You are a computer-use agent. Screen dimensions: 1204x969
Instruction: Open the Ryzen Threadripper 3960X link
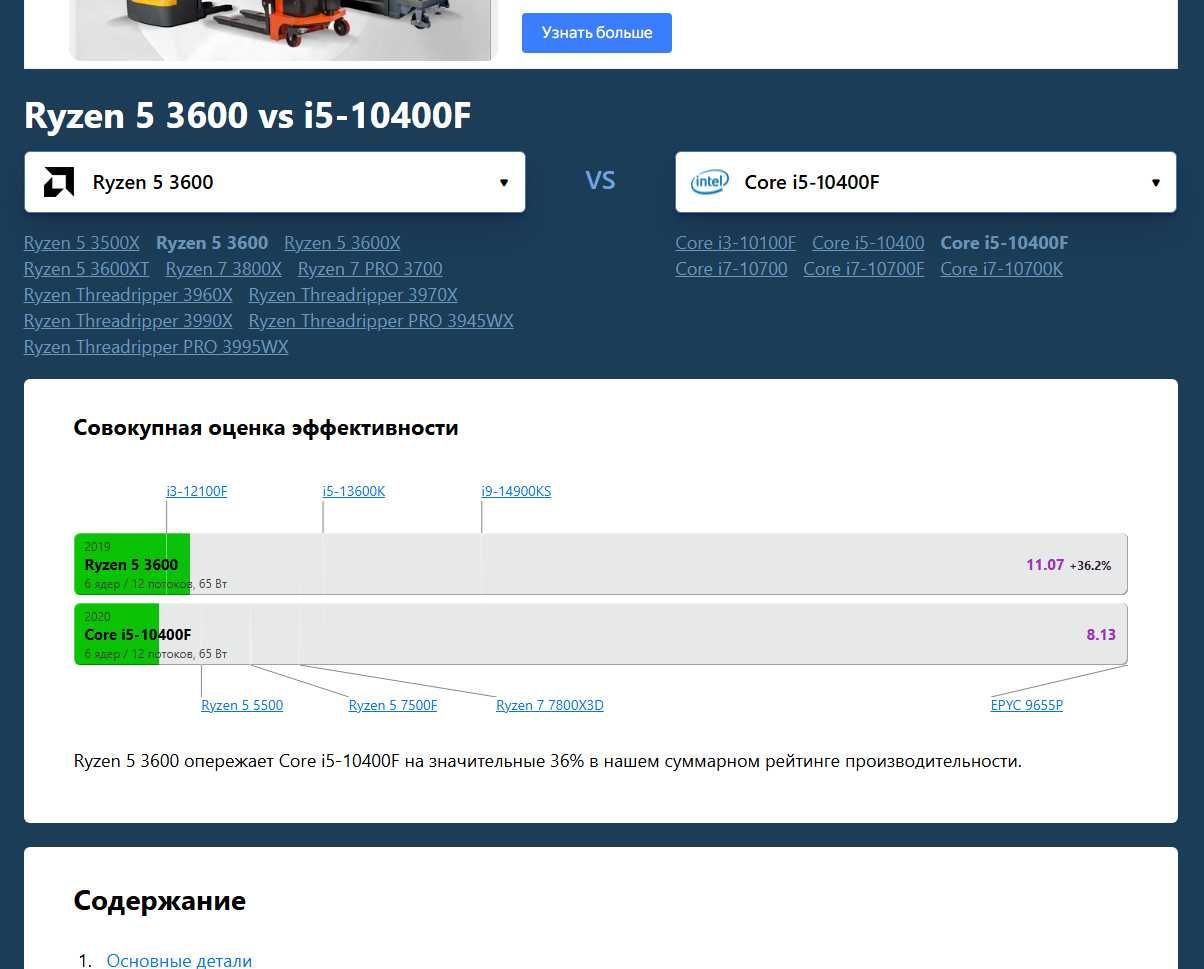pyautogui.click(x=128, y=295)
